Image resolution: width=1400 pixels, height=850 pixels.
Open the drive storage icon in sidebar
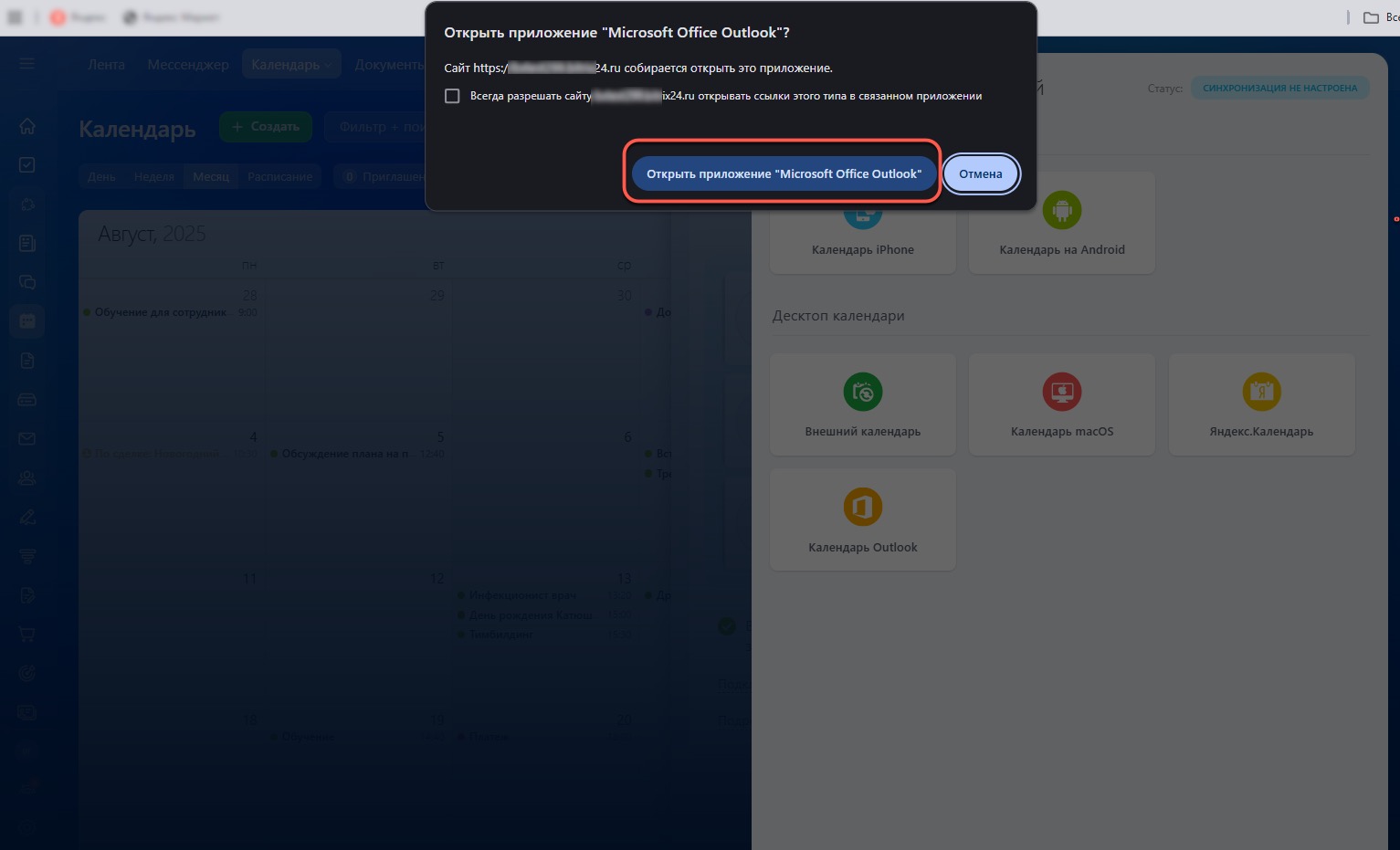coord(27,400)
